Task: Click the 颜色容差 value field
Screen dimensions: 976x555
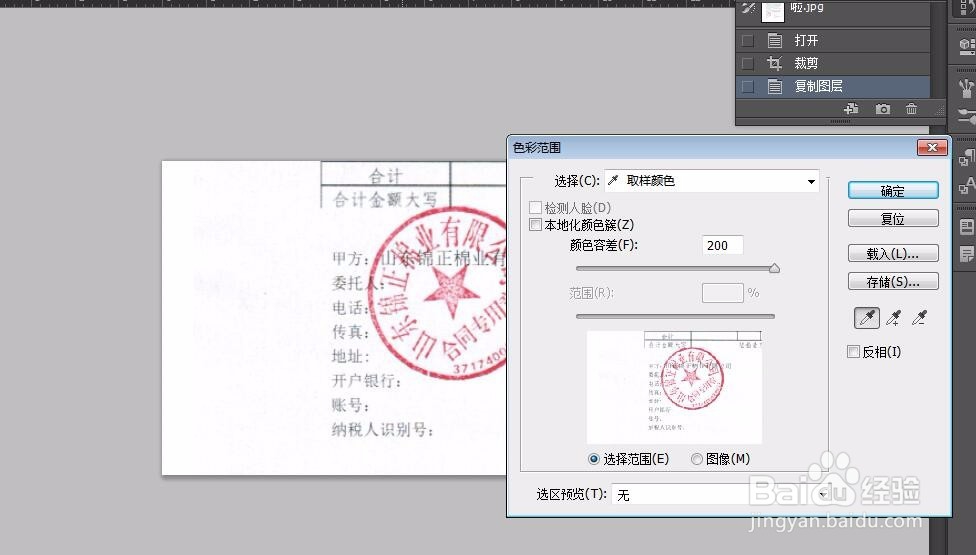Action: (x=722, y=245)
